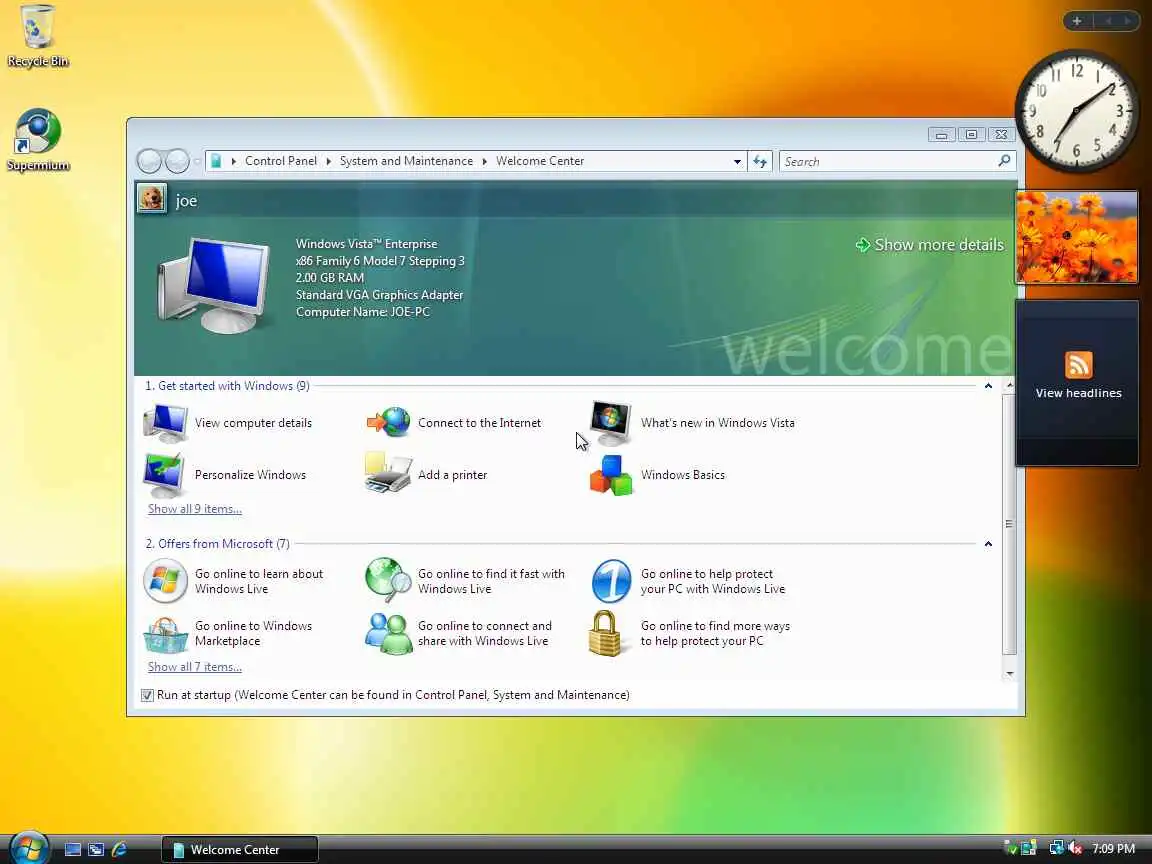The width and height of the screenshot is (1152, 864).
Task: Collapse the Get started with Windows section
Action: pyautogui.click(x=988, y=386)
